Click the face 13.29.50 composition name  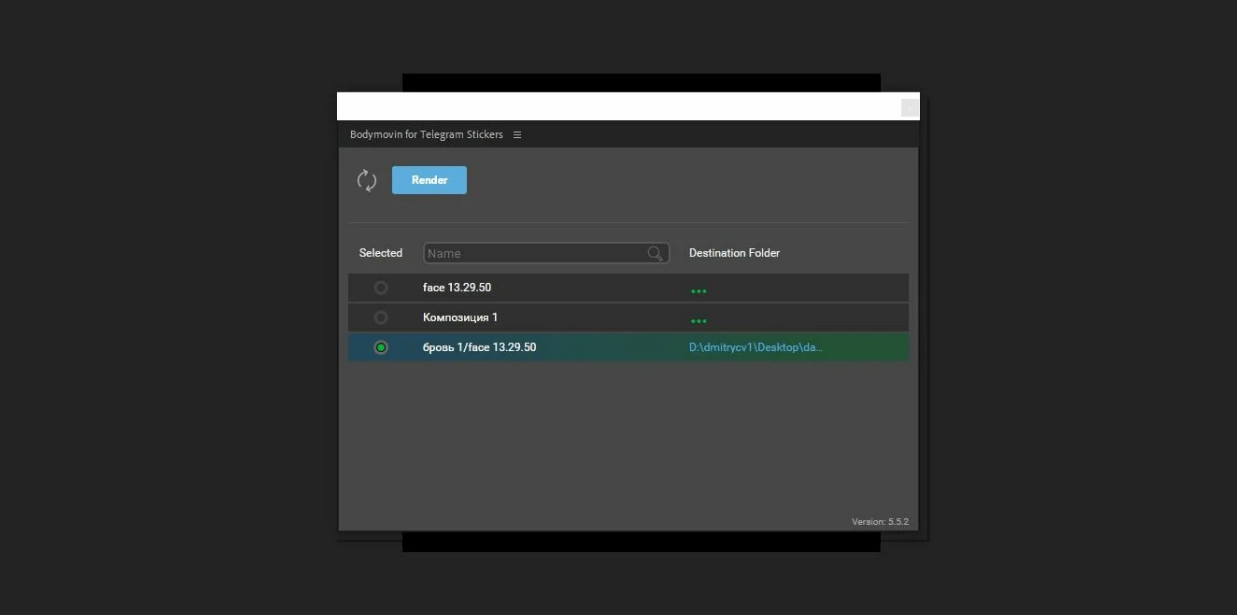(457, 288)
